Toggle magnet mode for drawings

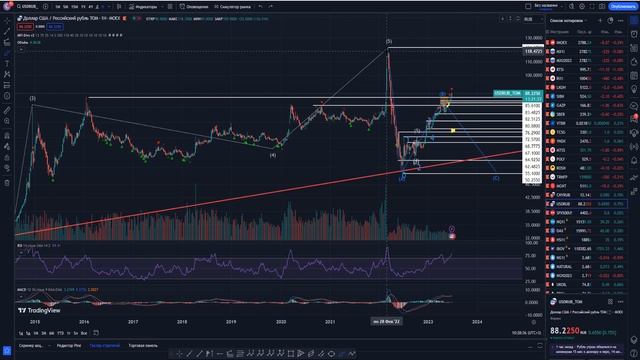pos(7,135)
